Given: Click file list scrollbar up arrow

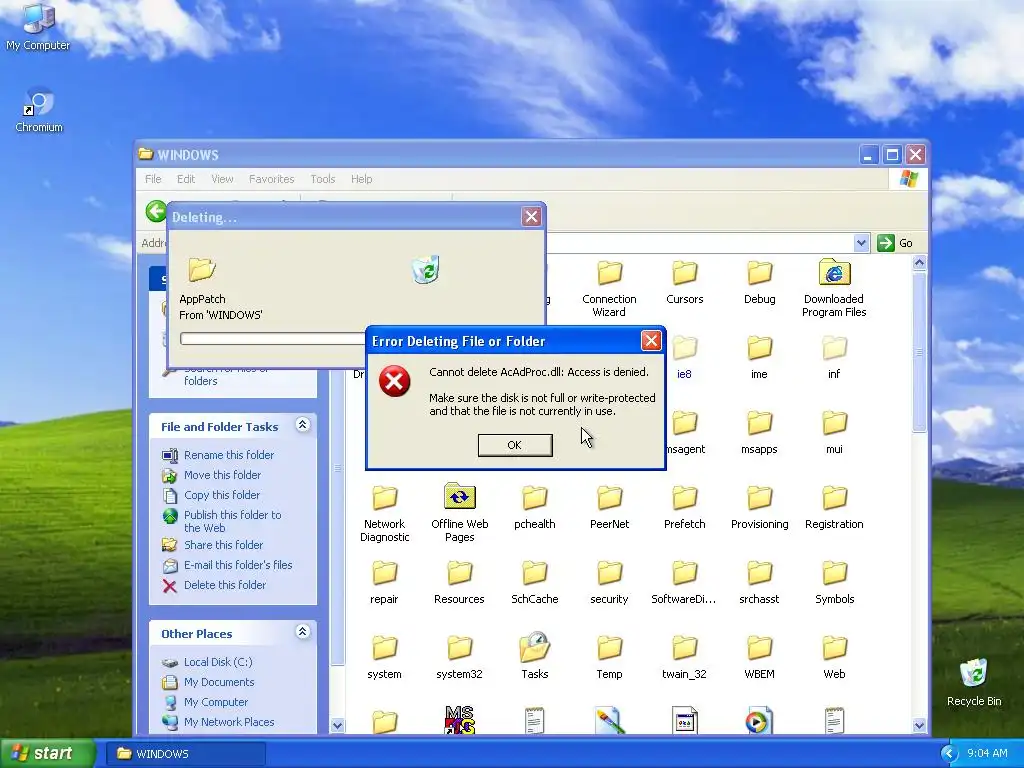Looking at the screenshot, I should click(x=920, y=263).
